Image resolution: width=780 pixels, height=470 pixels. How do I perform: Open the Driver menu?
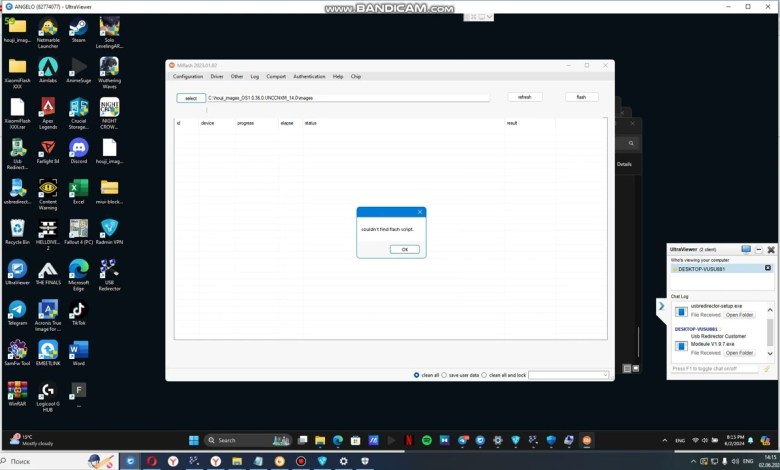click(x=217, y=77)
